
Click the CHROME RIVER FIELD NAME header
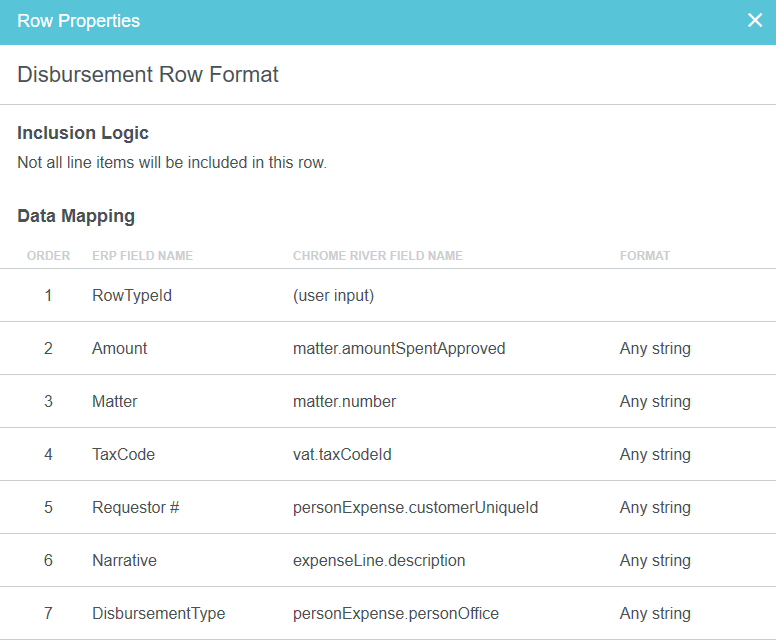[377, 256]
